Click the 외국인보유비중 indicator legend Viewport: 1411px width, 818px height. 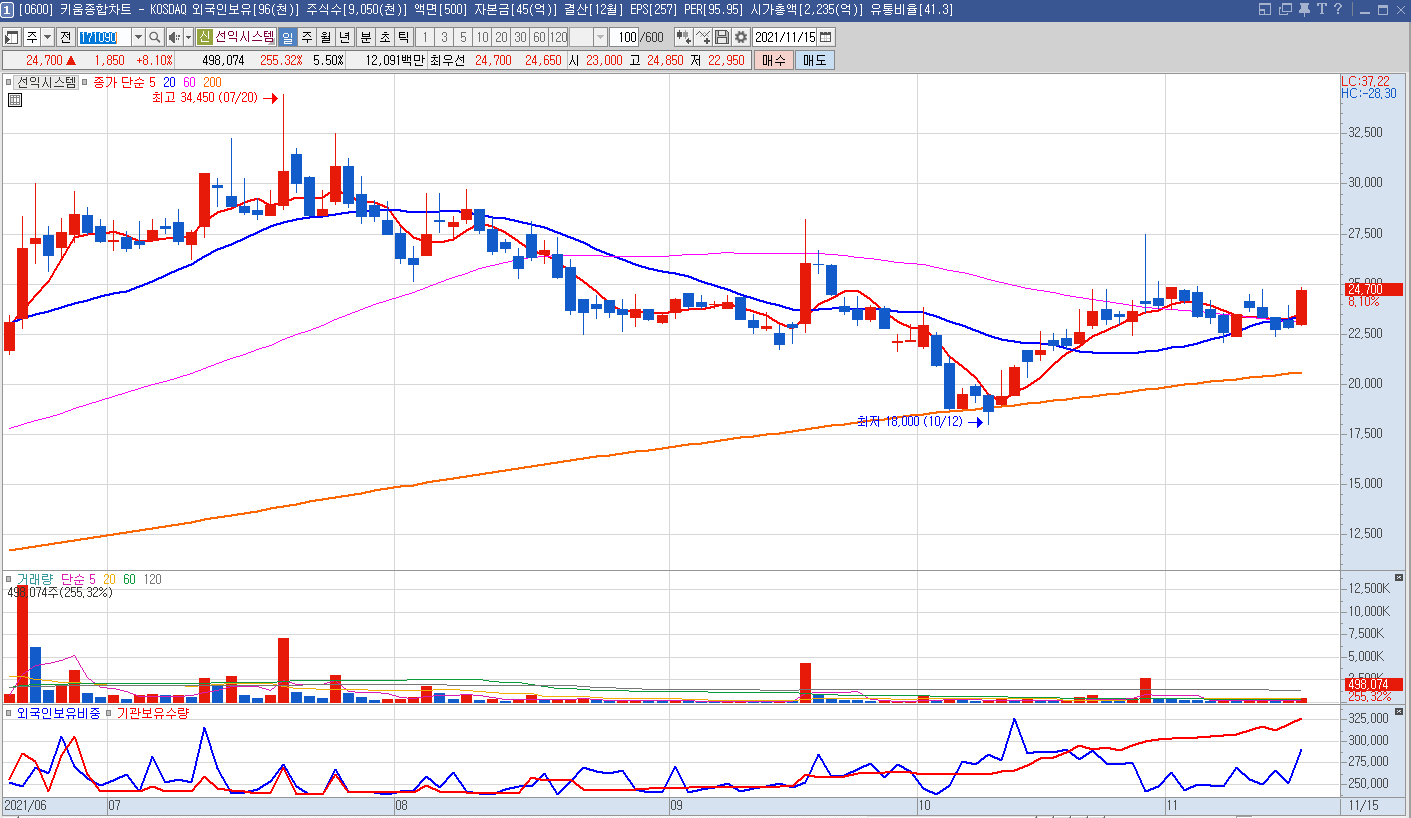[x=58, y=713]
